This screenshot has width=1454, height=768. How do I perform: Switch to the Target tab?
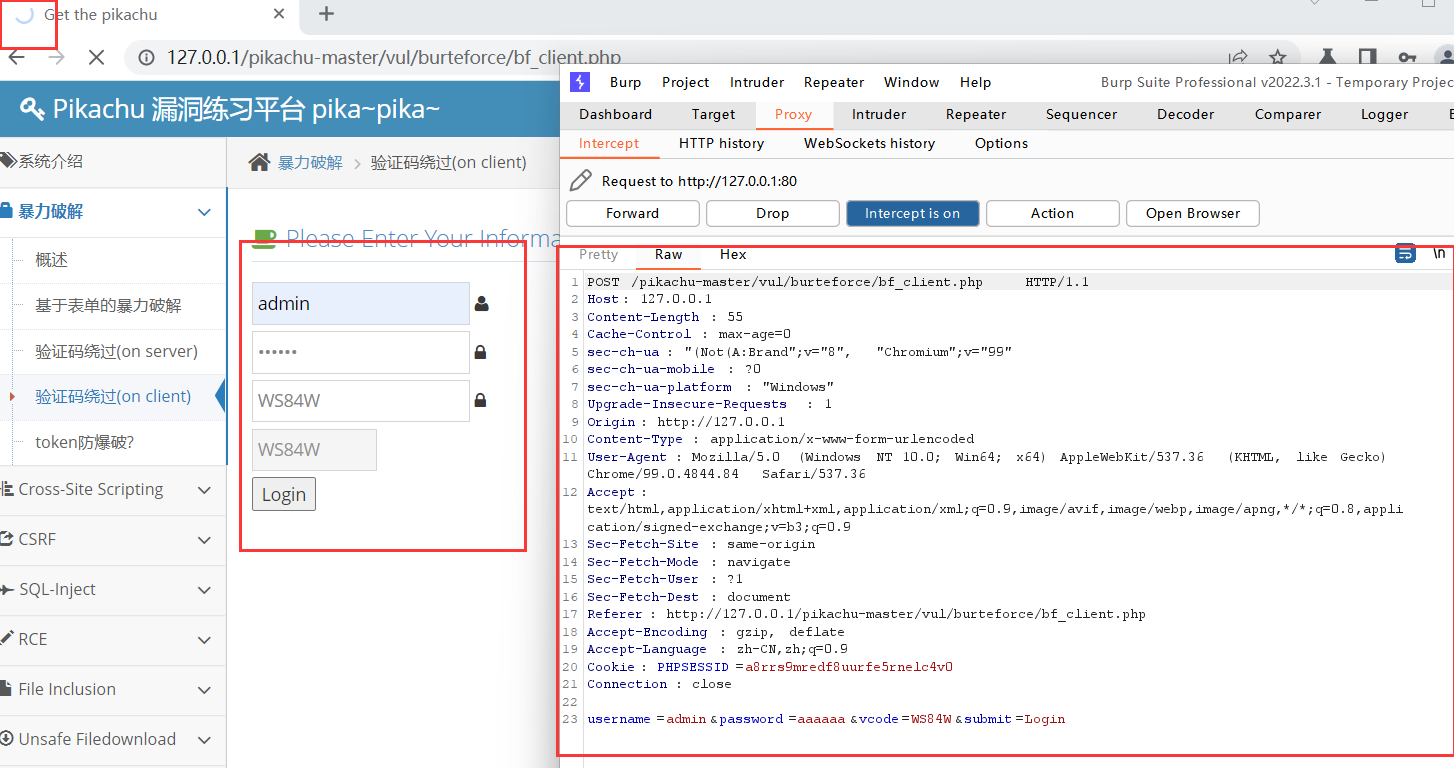713,114
